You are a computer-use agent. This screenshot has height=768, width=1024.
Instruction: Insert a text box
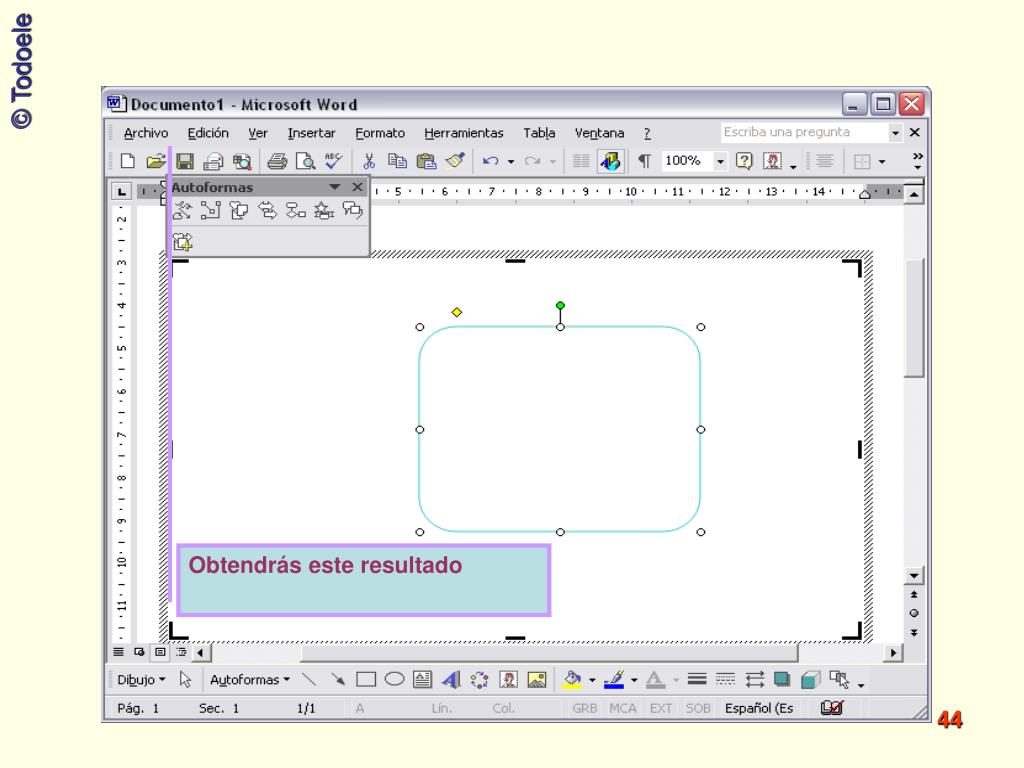(423, 680)
